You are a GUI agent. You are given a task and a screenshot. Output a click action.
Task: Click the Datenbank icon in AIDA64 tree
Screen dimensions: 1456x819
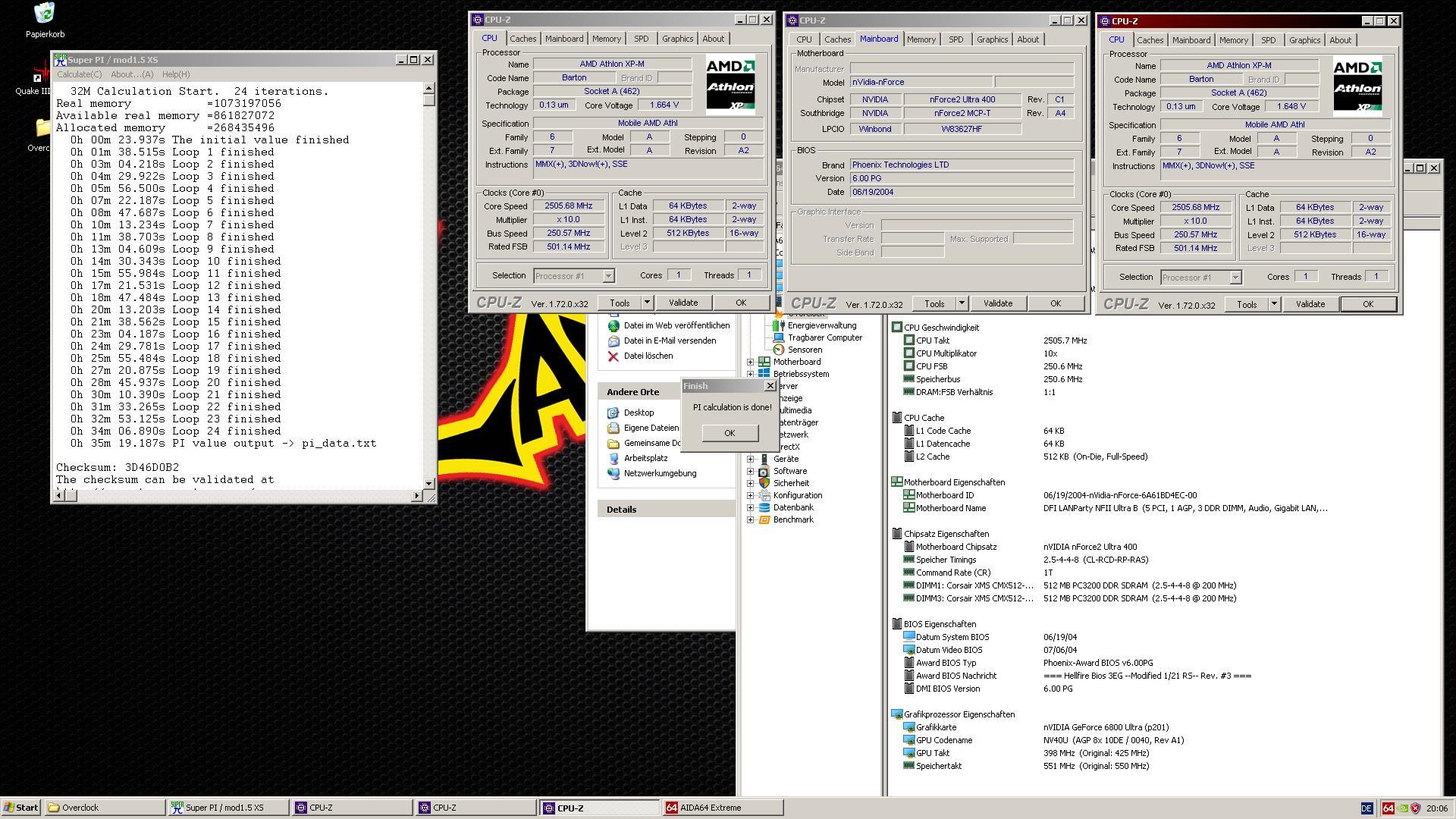click(x=764, y=507)
